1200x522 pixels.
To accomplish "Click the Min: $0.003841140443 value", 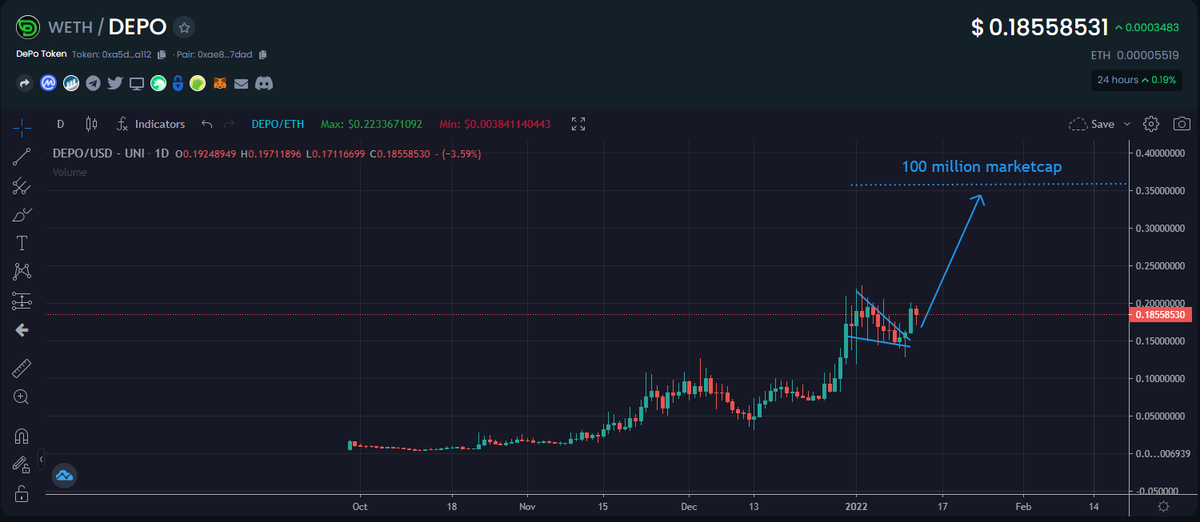I will click(495, 124).
